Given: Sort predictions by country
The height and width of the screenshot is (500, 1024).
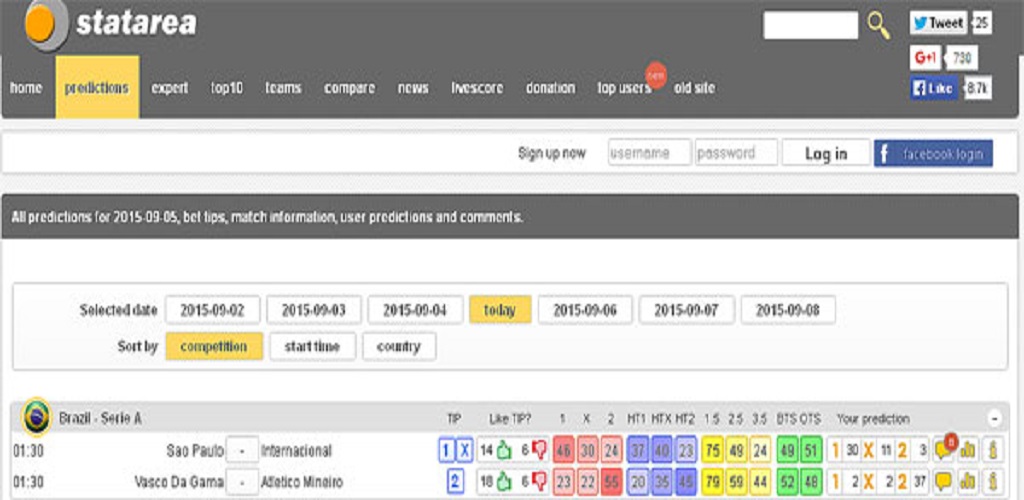Looking at the screenshot, I should click(399, 347).
